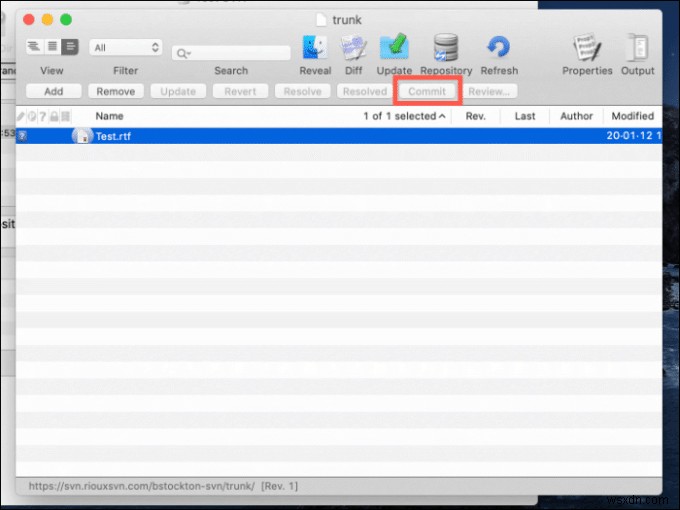680x510 pixels.
Task: Refresh the working copy
Action: (499, 47)
